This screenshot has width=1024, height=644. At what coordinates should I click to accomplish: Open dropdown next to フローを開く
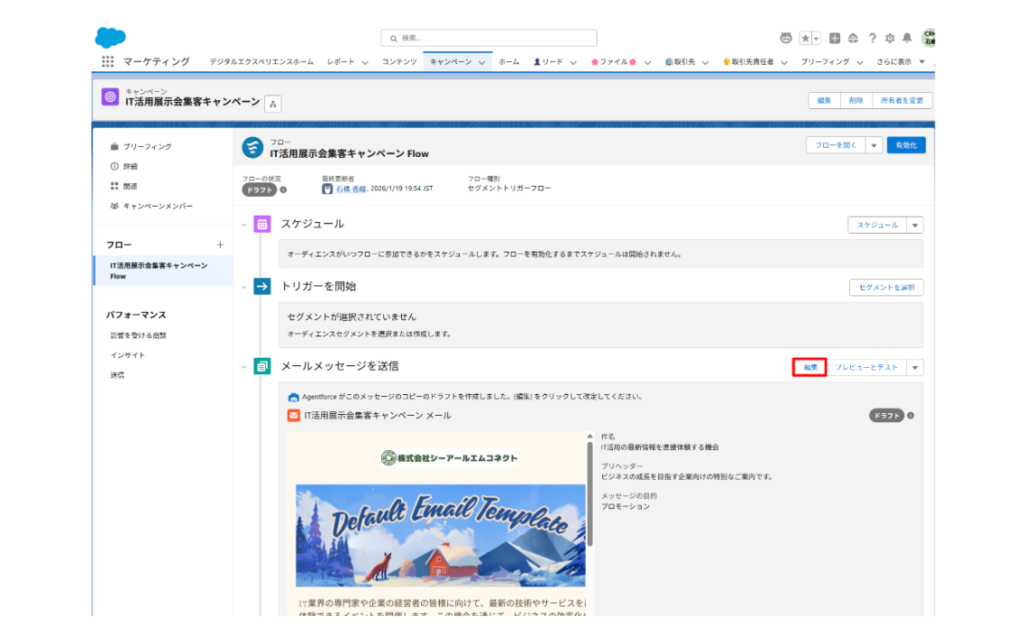tap(874, 145)
